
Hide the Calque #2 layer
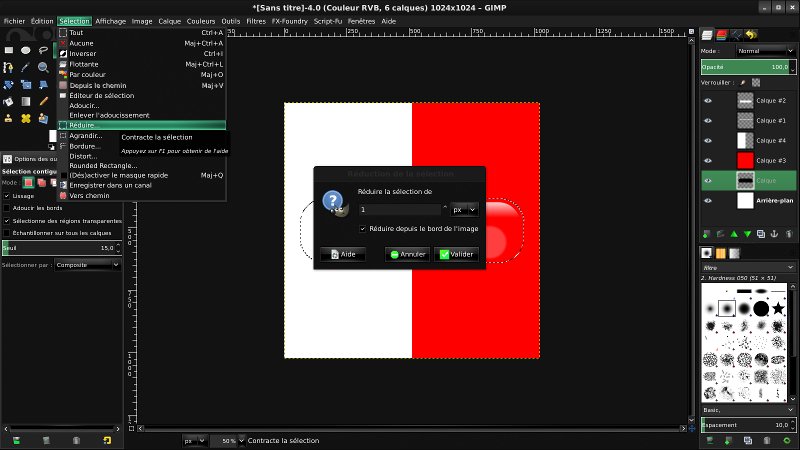[708, 101]
